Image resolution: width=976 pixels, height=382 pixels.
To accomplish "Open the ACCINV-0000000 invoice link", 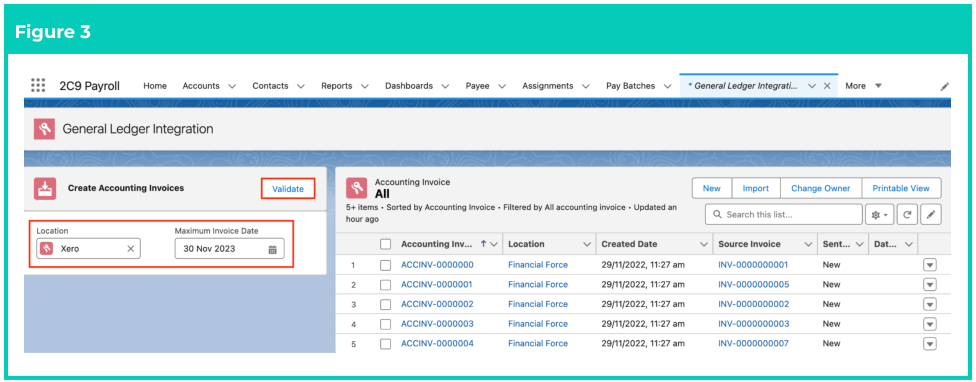I will coord(437,264).
